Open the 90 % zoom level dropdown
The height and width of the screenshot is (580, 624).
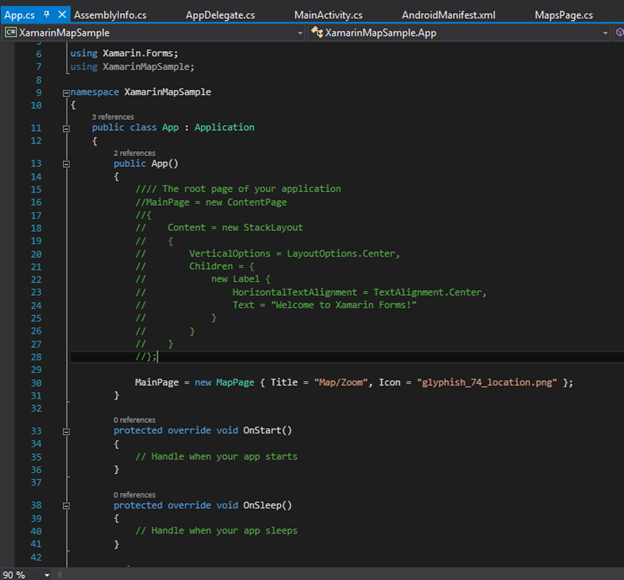click(x=46, y=575)
